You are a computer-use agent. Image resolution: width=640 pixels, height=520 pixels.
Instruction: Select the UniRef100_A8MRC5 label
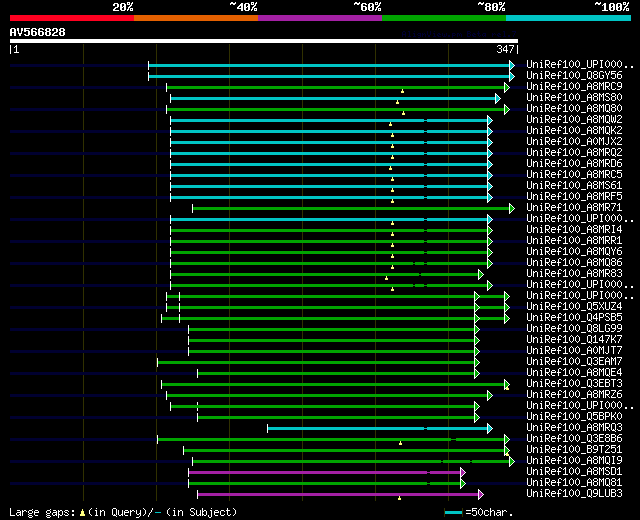click(x=574, y=175)
